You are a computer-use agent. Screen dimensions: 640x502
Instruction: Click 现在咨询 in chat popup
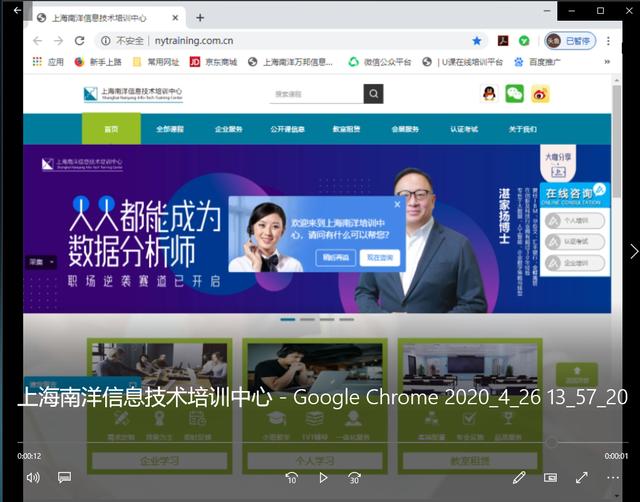(380, 258)
